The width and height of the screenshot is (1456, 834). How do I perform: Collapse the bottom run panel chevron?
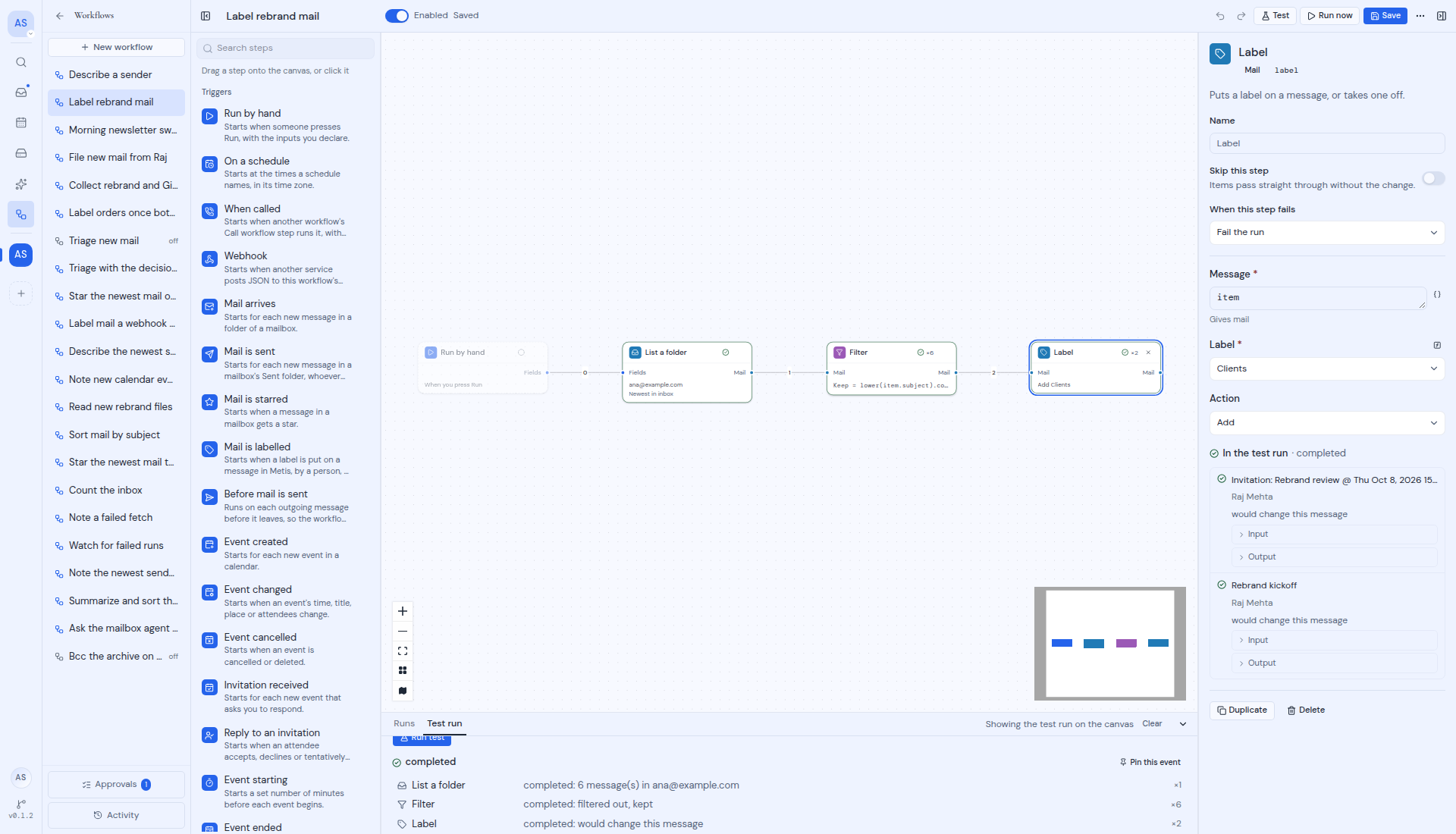[x=1183, y=724]
